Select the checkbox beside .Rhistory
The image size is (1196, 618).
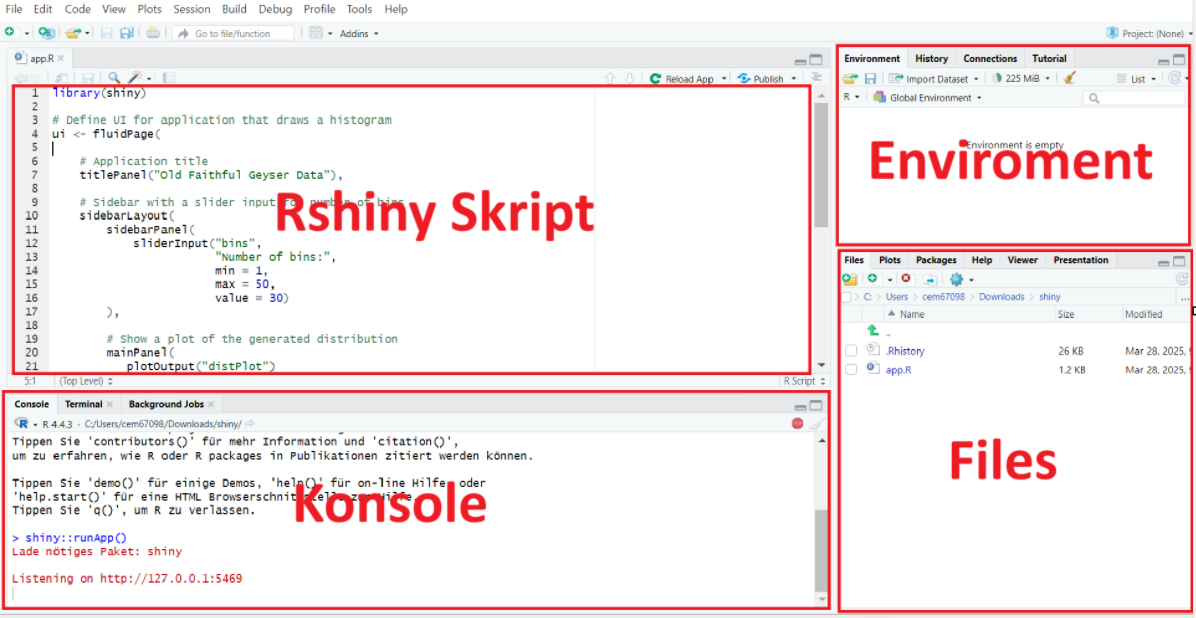click(850, 350)
